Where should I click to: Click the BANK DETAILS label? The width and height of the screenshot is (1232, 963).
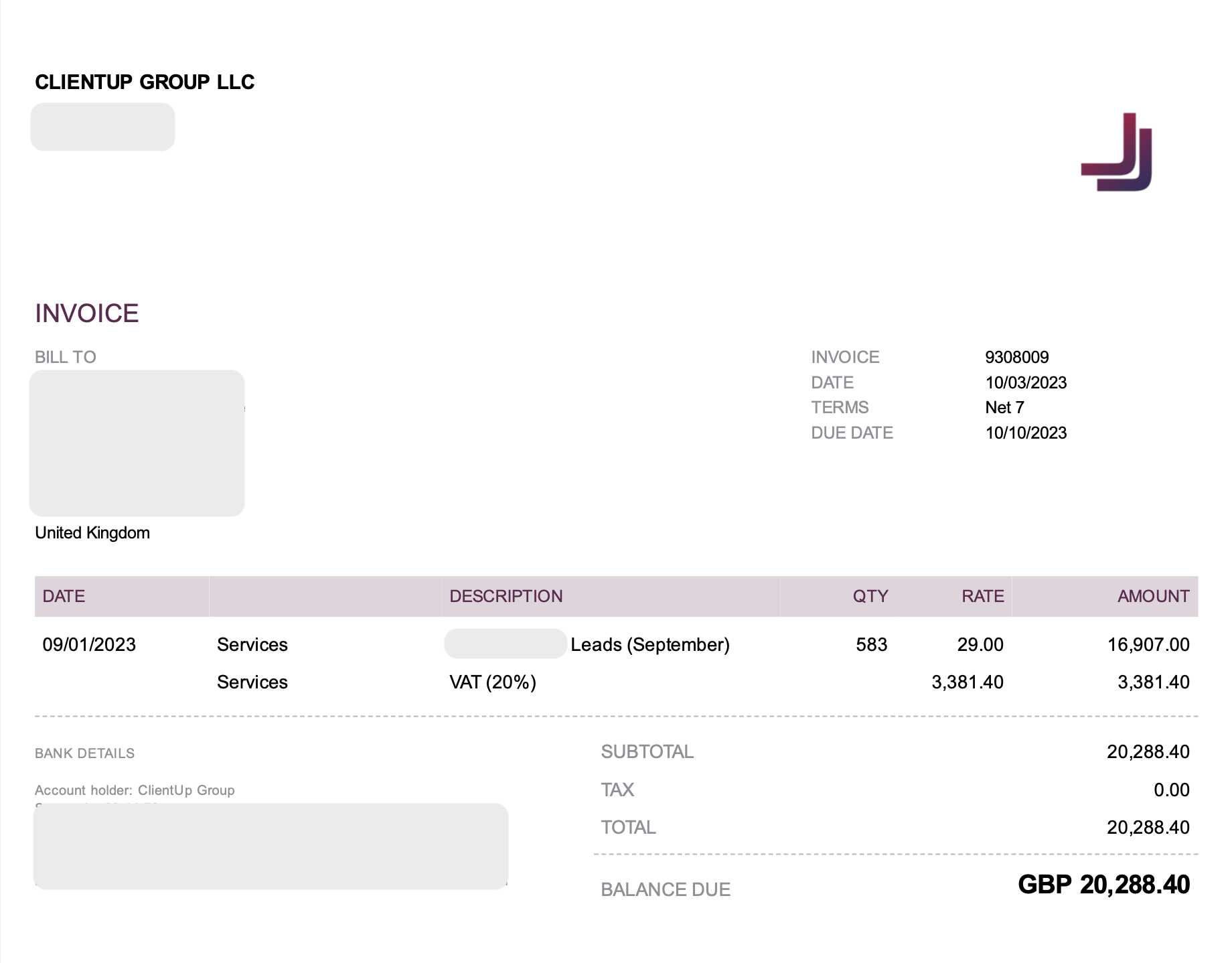pyautogui.click(x=84, y=753)
